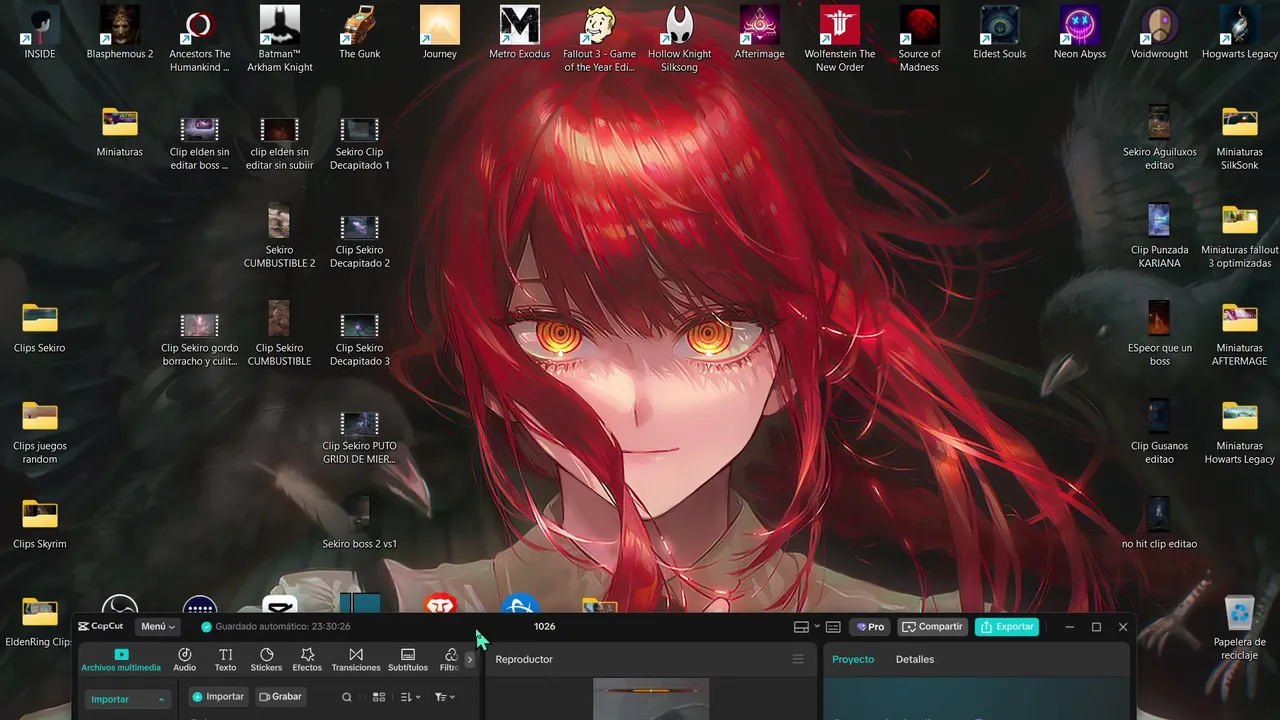
Task: Select the Clips Sekiro folder
Action: click(x=40, y=328)
